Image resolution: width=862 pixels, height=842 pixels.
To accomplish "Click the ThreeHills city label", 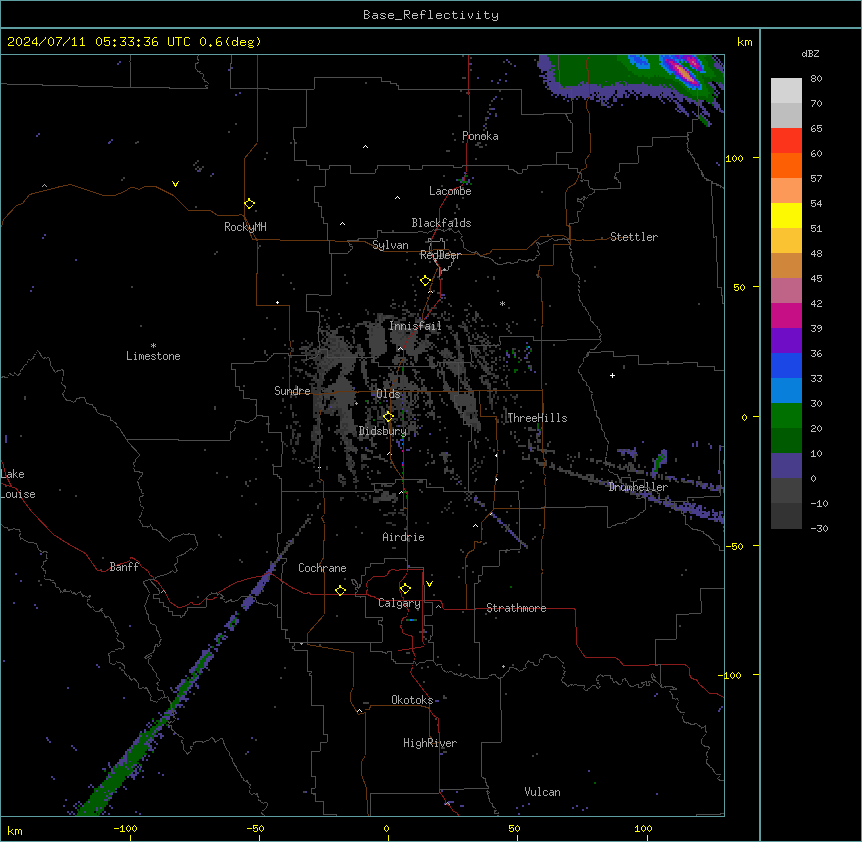I will coord(537,418).
